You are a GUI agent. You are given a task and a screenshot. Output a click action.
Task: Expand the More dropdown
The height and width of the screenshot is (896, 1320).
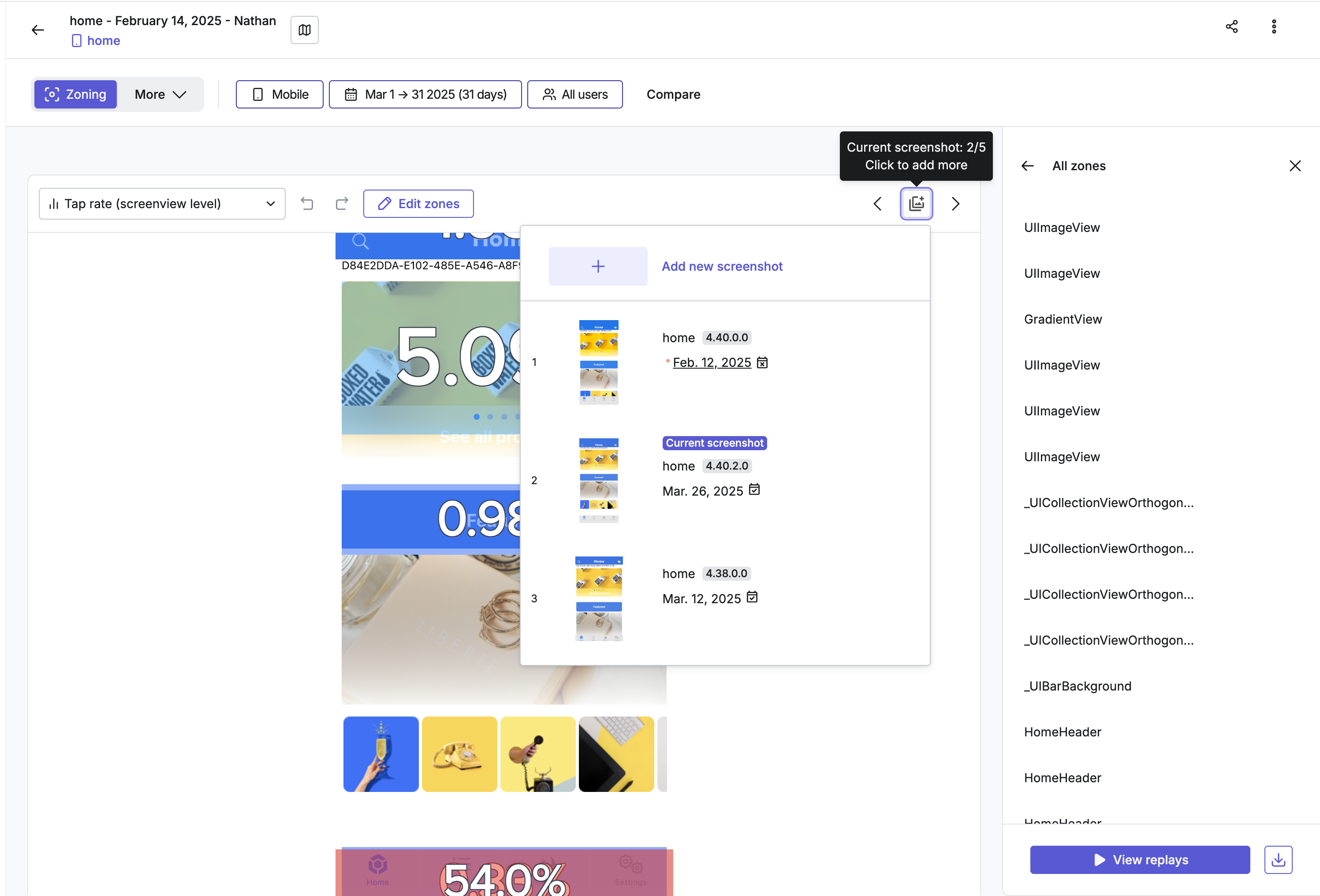(x=160, y=94)
